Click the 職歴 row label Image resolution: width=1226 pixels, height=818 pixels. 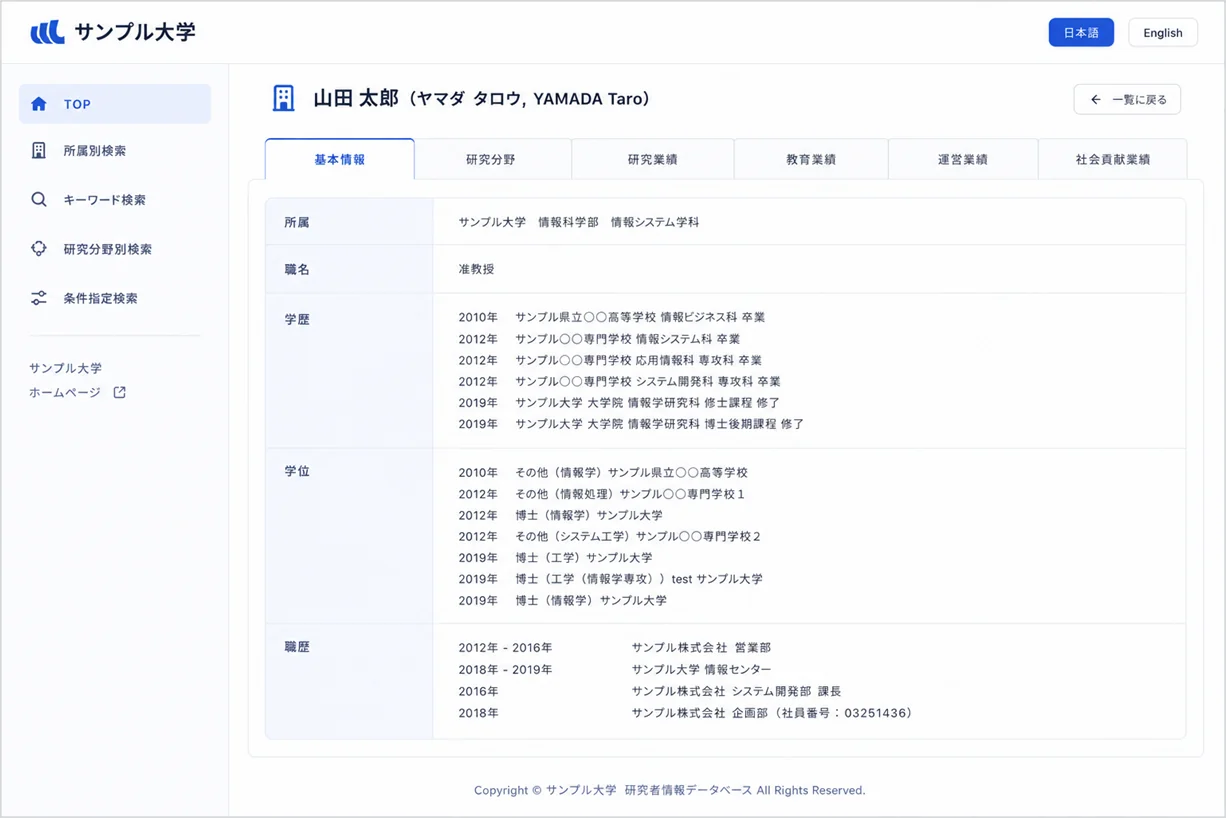(x=297, y=647)
